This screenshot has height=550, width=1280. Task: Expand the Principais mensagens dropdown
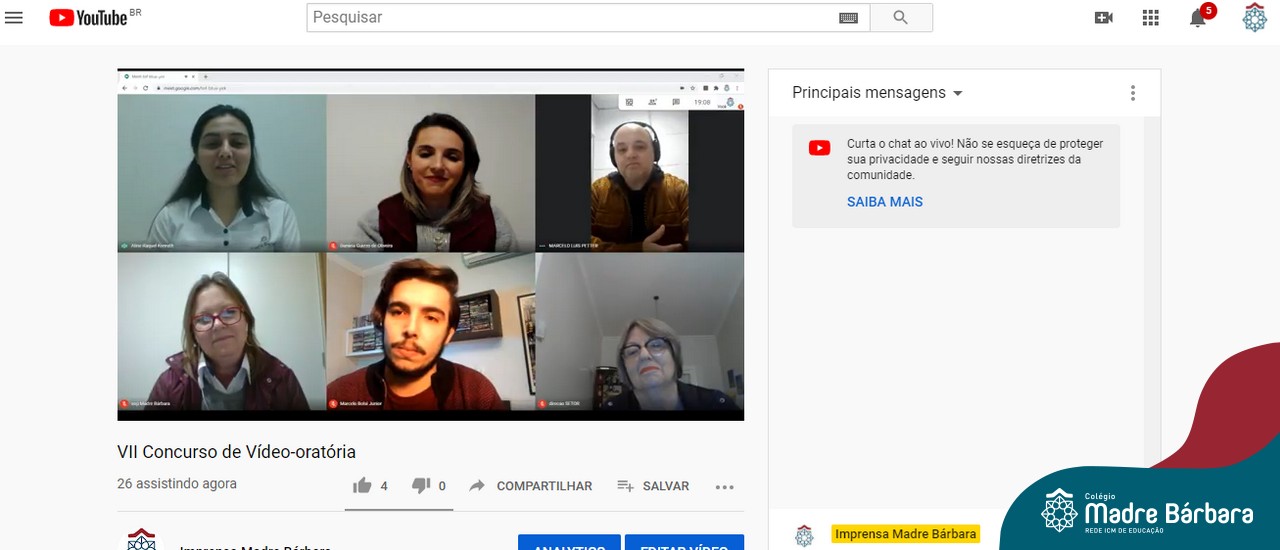tap(877, 93)
